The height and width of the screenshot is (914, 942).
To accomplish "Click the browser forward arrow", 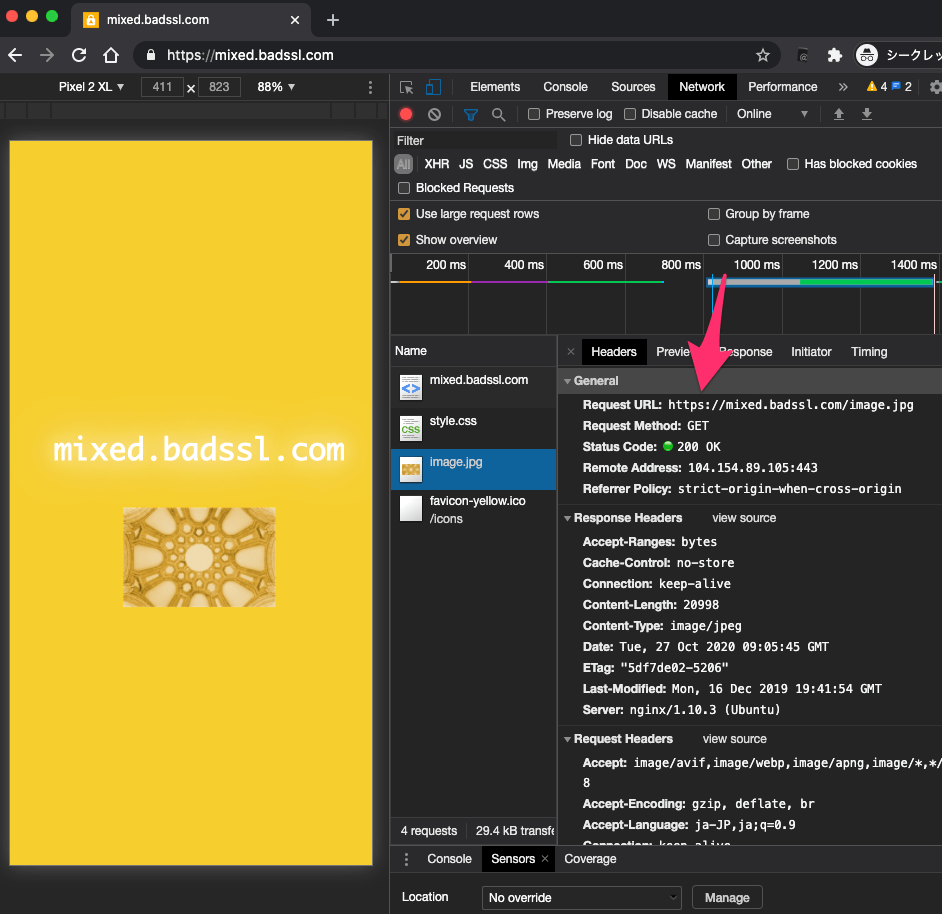I will 47,55.
